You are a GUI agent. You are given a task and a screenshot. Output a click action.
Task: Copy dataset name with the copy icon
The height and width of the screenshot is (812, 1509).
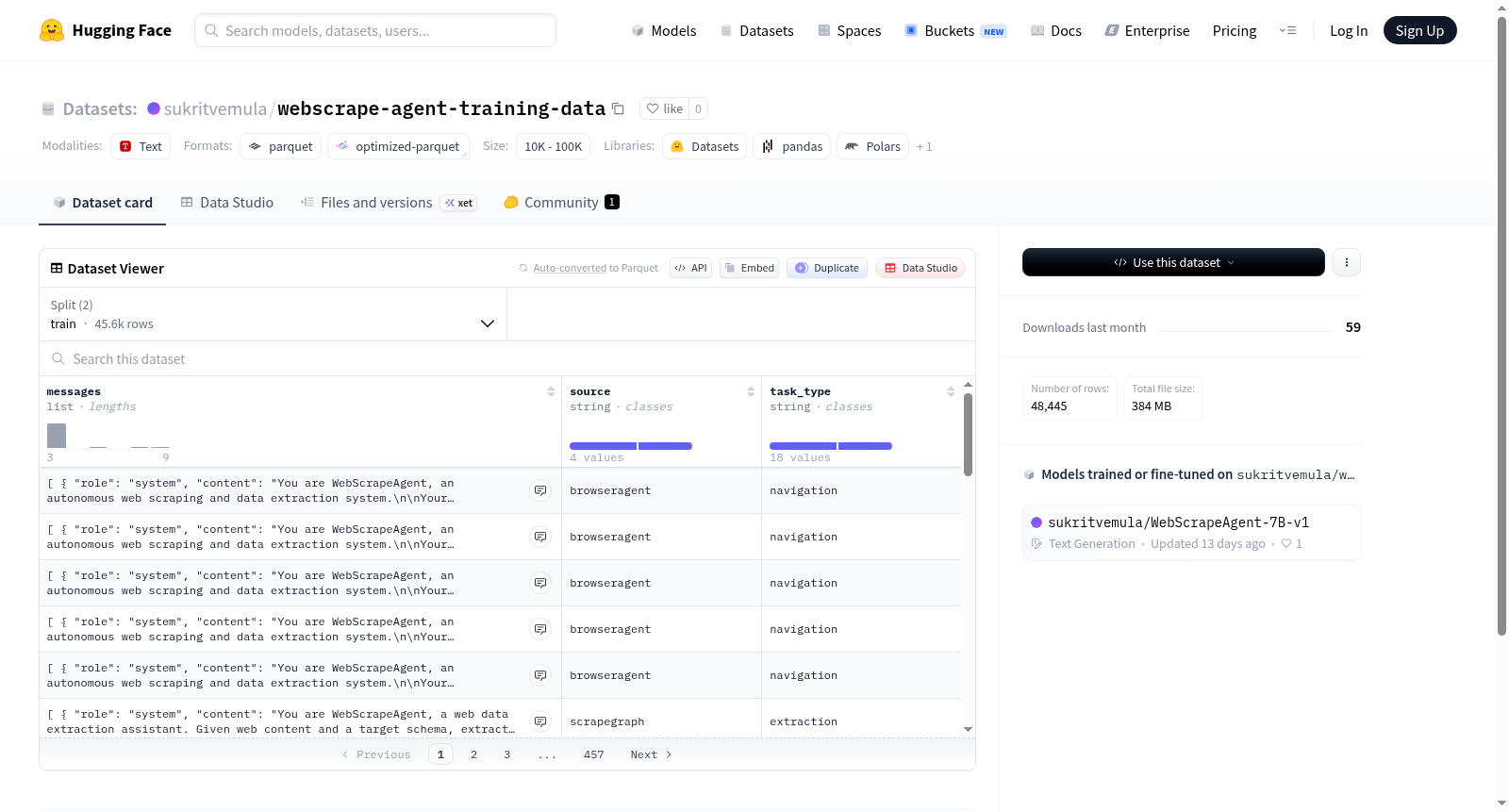pyautogui.click(x=619, y=108)
